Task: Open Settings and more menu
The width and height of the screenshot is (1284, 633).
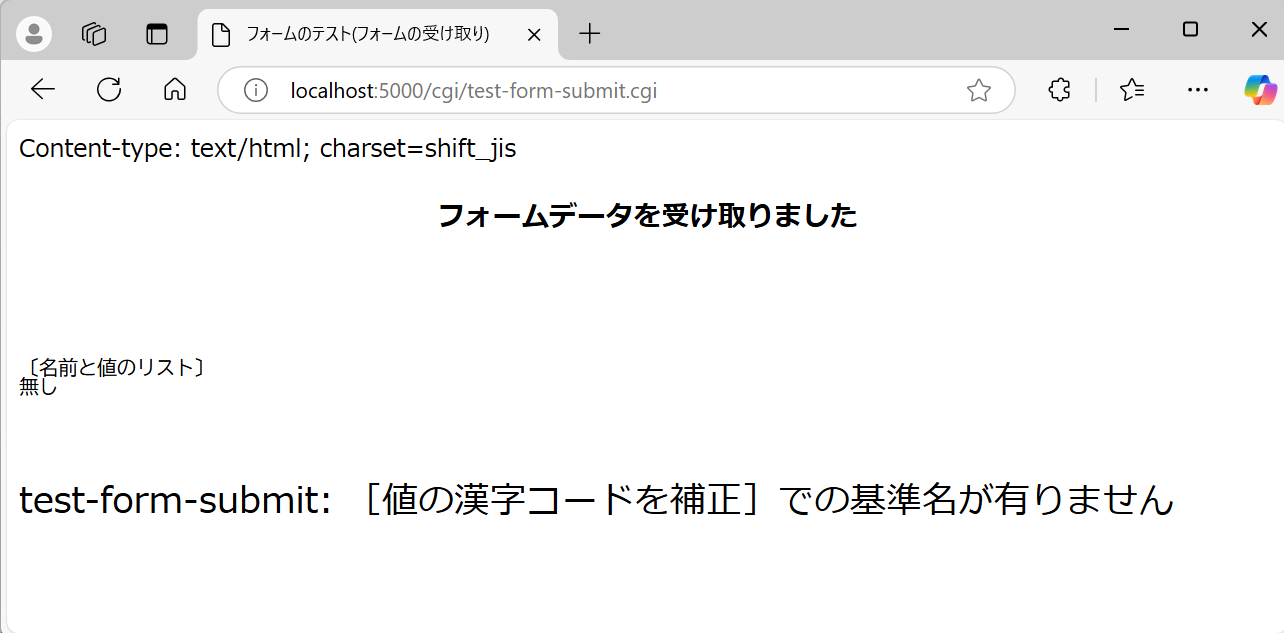Action: (x=1198, y=90)
